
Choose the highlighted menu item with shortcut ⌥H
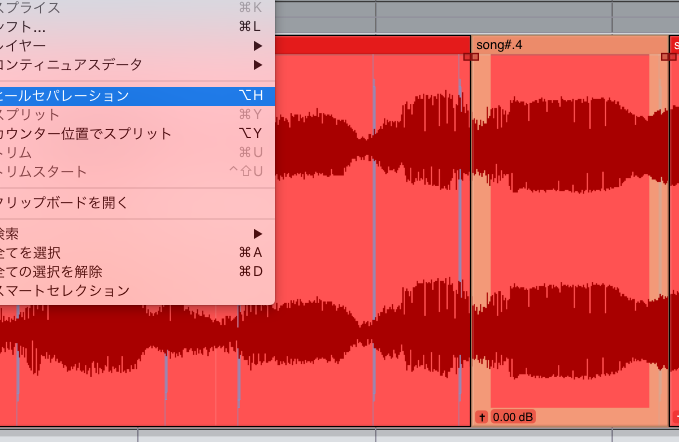(x=137, y=96)
